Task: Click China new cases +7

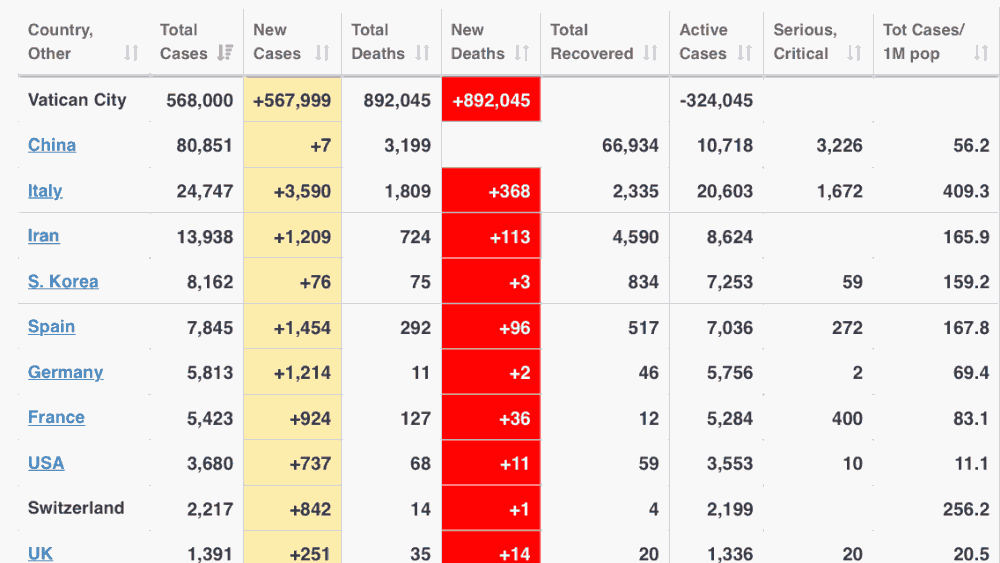Action: [x=321, y=146]
